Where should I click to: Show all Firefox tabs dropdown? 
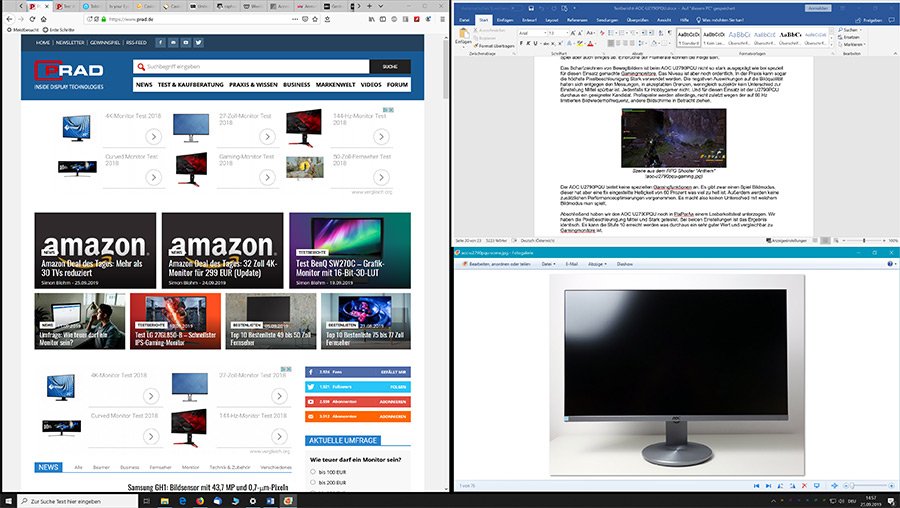[x=383, y=6]
